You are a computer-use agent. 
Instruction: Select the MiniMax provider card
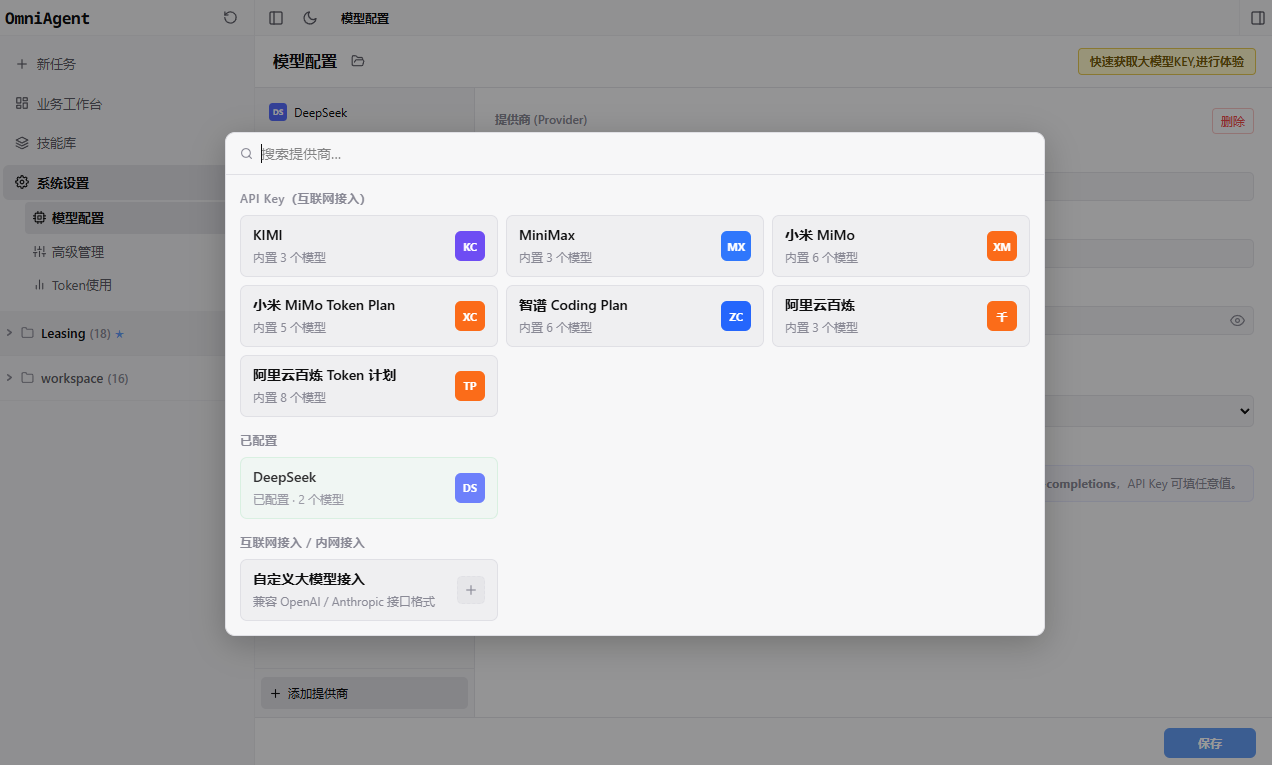point(635,246)
